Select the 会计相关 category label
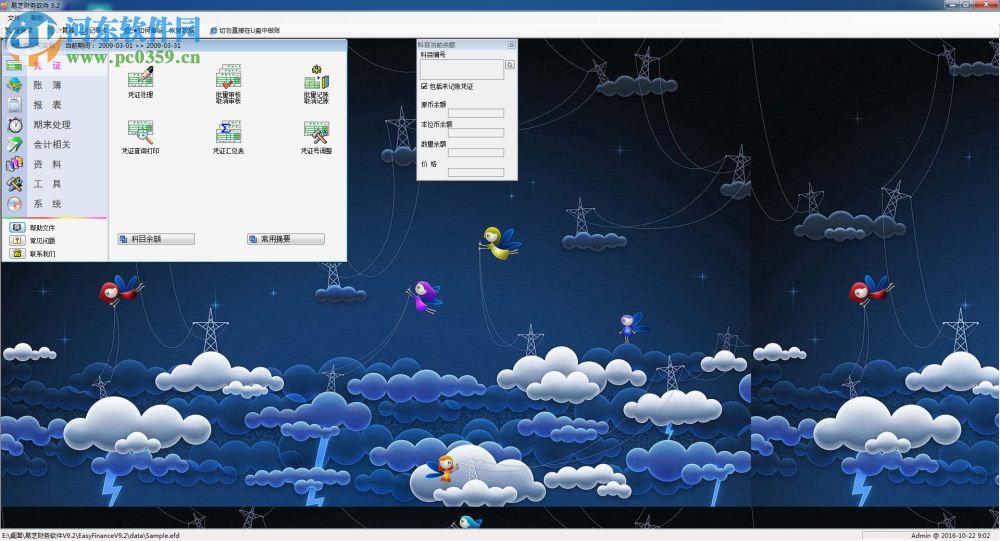 [52, 144]
